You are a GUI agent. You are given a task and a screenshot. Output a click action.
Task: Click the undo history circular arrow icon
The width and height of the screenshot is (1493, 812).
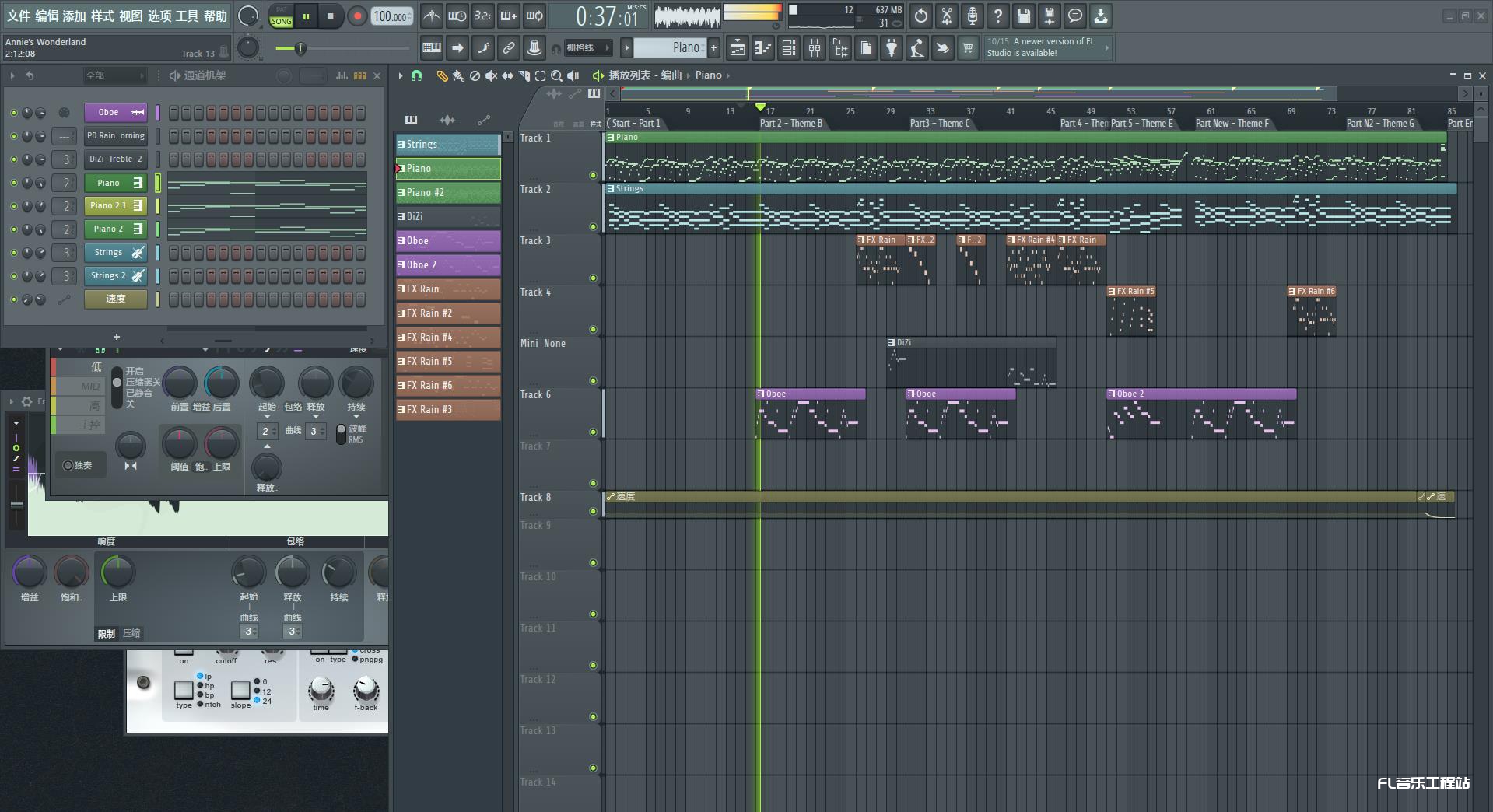point(921,16)
